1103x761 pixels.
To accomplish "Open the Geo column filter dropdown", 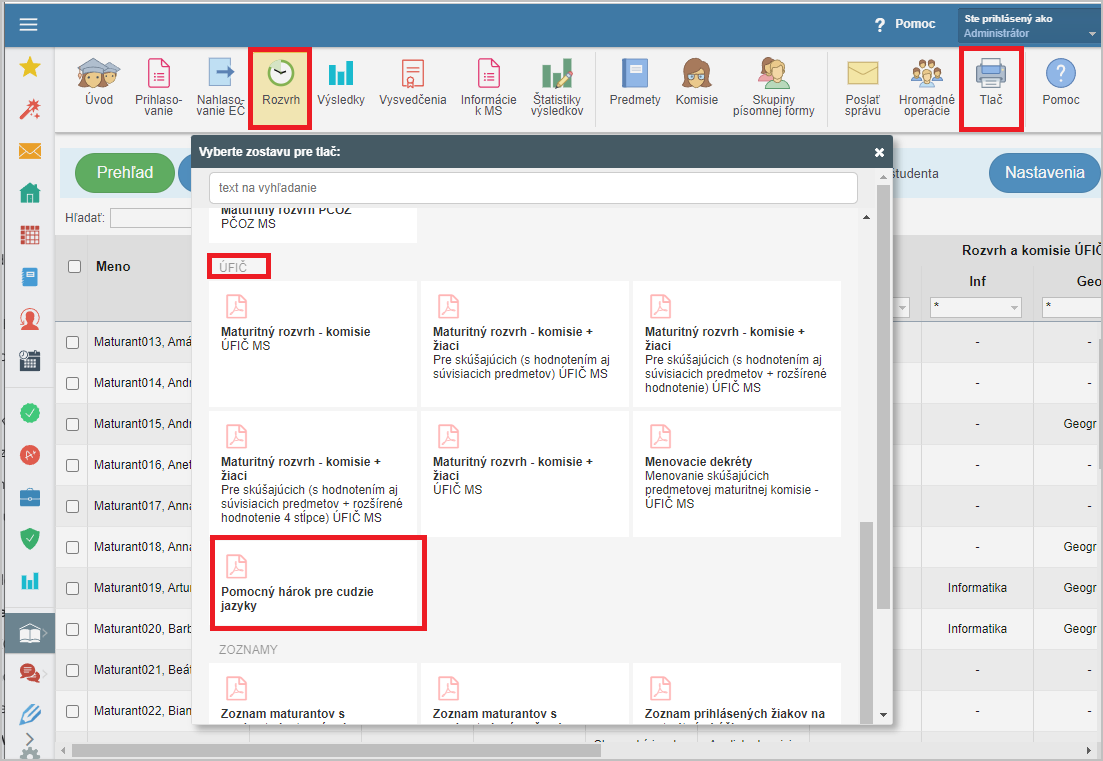I will (1070, 308).
